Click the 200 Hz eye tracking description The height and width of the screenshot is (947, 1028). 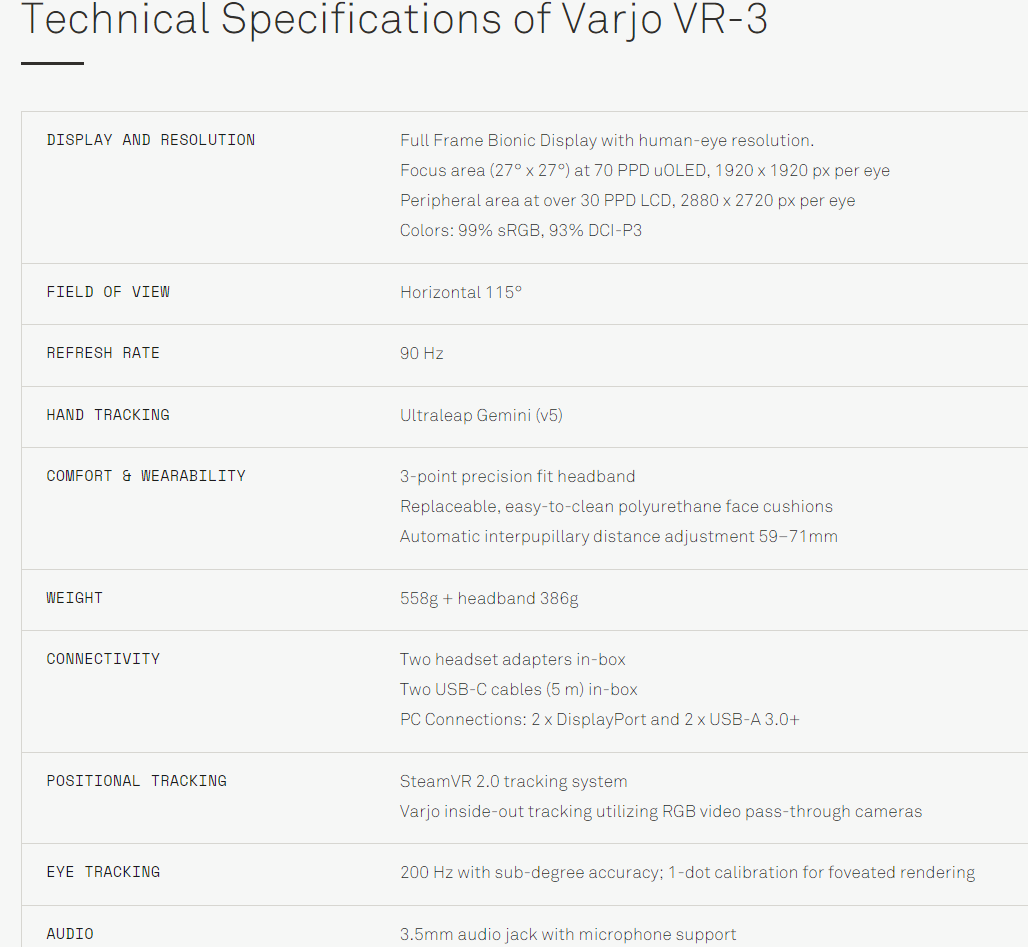pyautogui.click(x=688, y=872)
